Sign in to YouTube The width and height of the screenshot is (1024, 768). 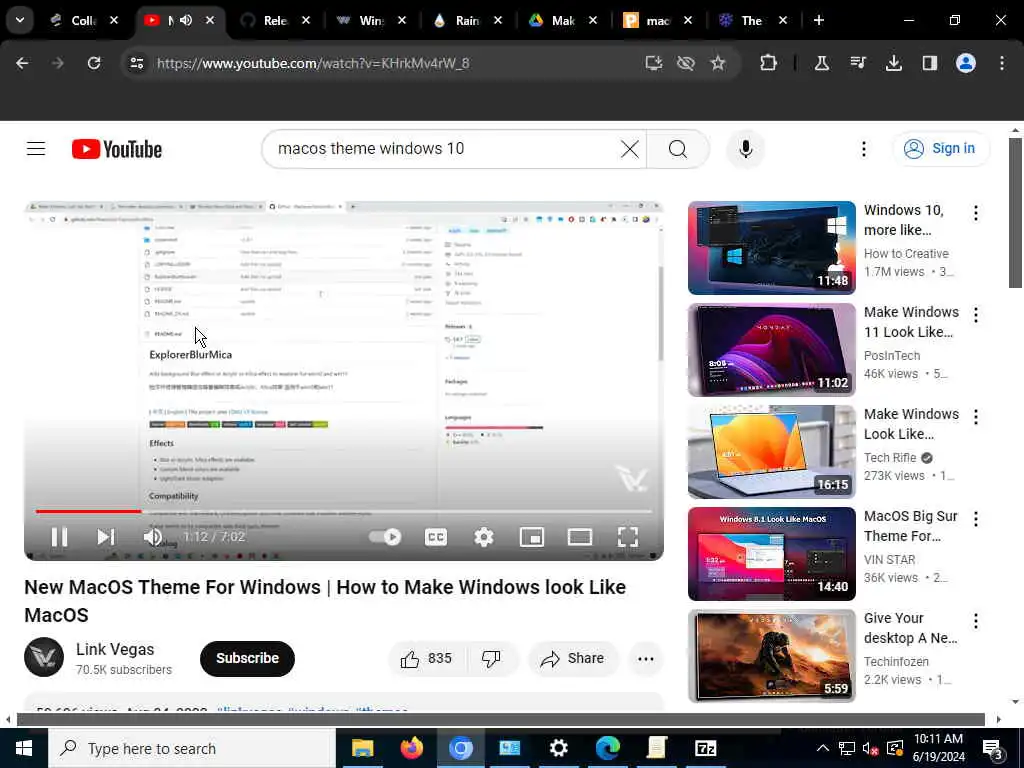click(940, 149)
